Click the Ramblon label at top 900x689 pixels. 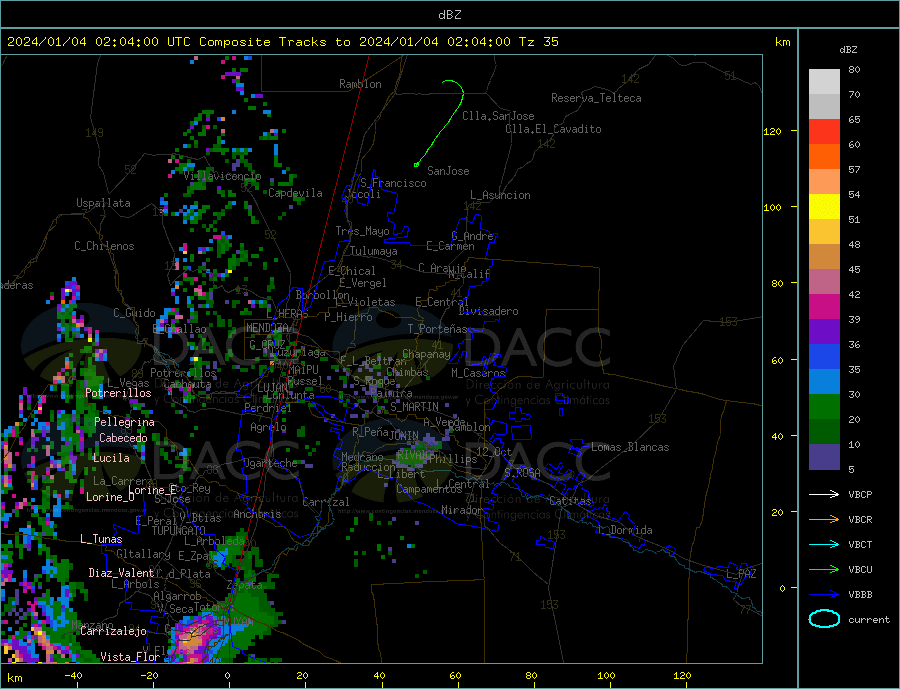(x=360, y=84)
